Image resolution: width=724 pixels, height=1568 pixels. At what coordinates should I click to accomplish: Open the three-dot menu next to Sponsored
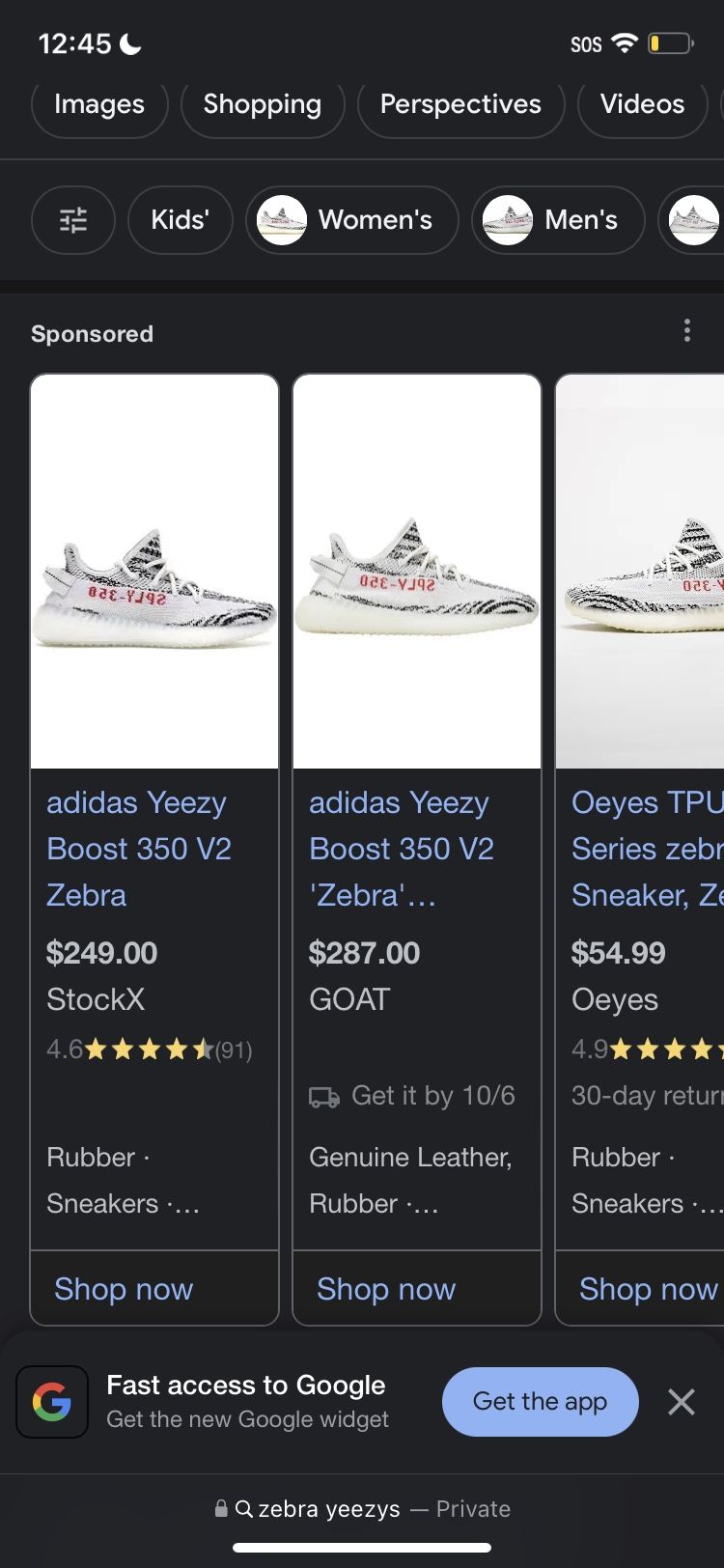point(687,331)
